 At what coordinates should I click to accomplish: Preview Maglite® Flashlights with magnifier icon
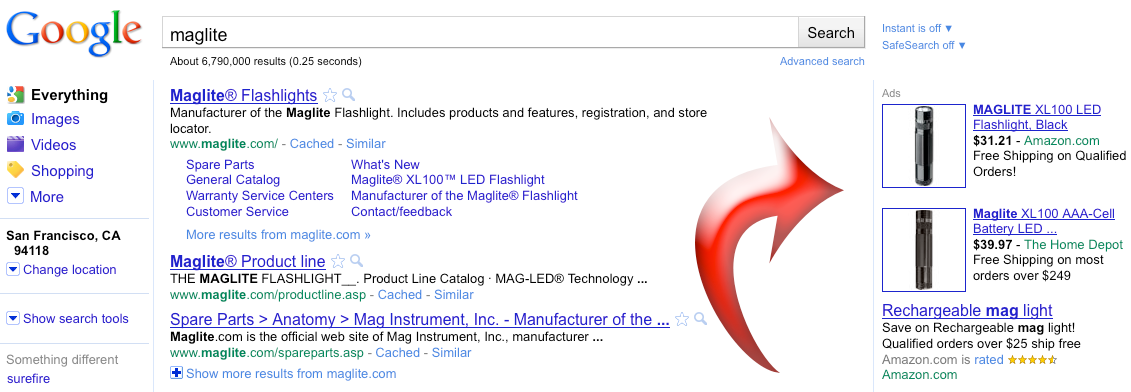[x=348, y=95]
